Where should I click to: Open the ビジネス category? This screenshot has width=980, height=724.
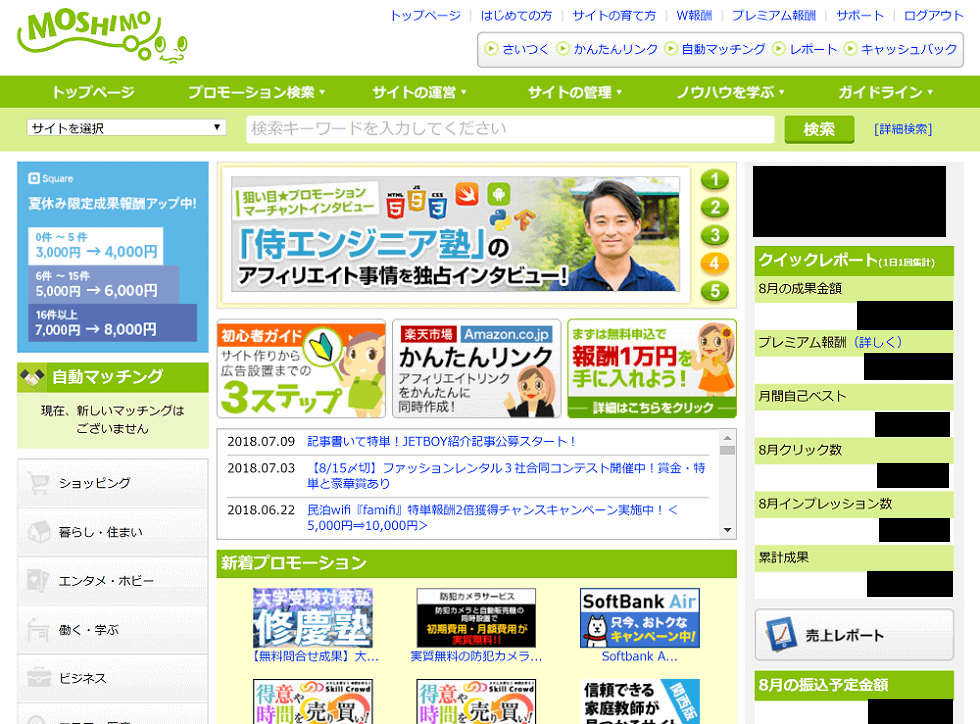point(112,678)
